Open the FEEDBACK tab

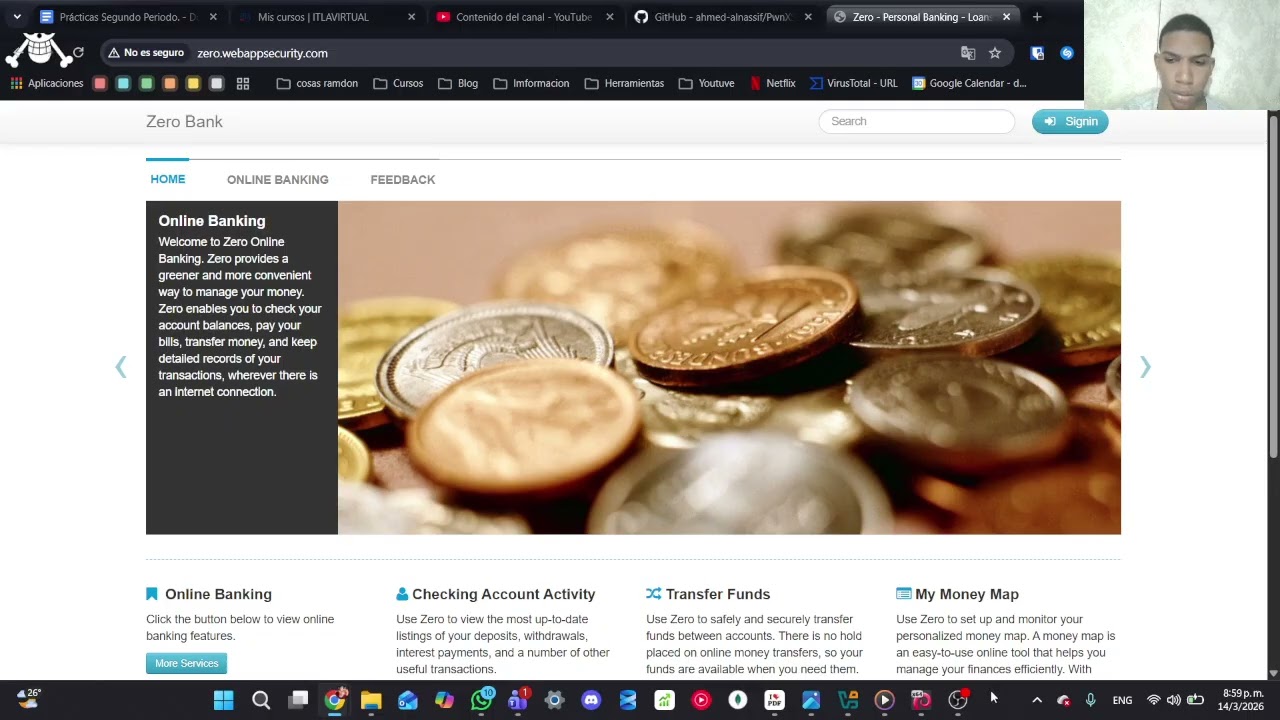pos(403,180)
